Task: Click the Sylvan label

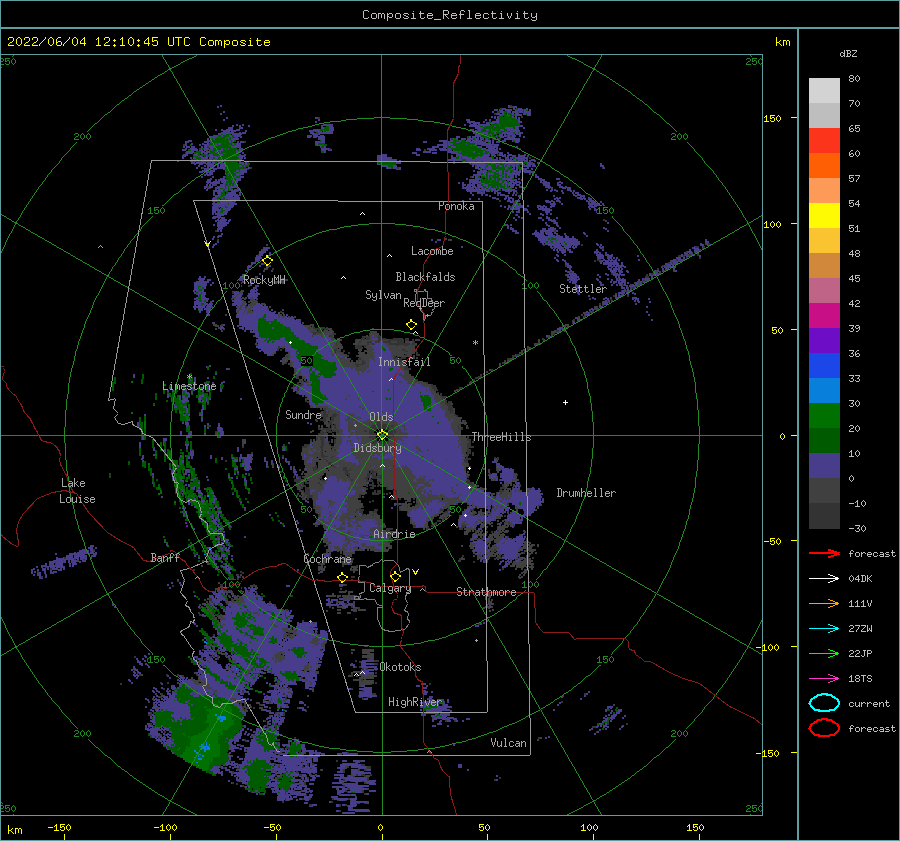Action: 383,295
